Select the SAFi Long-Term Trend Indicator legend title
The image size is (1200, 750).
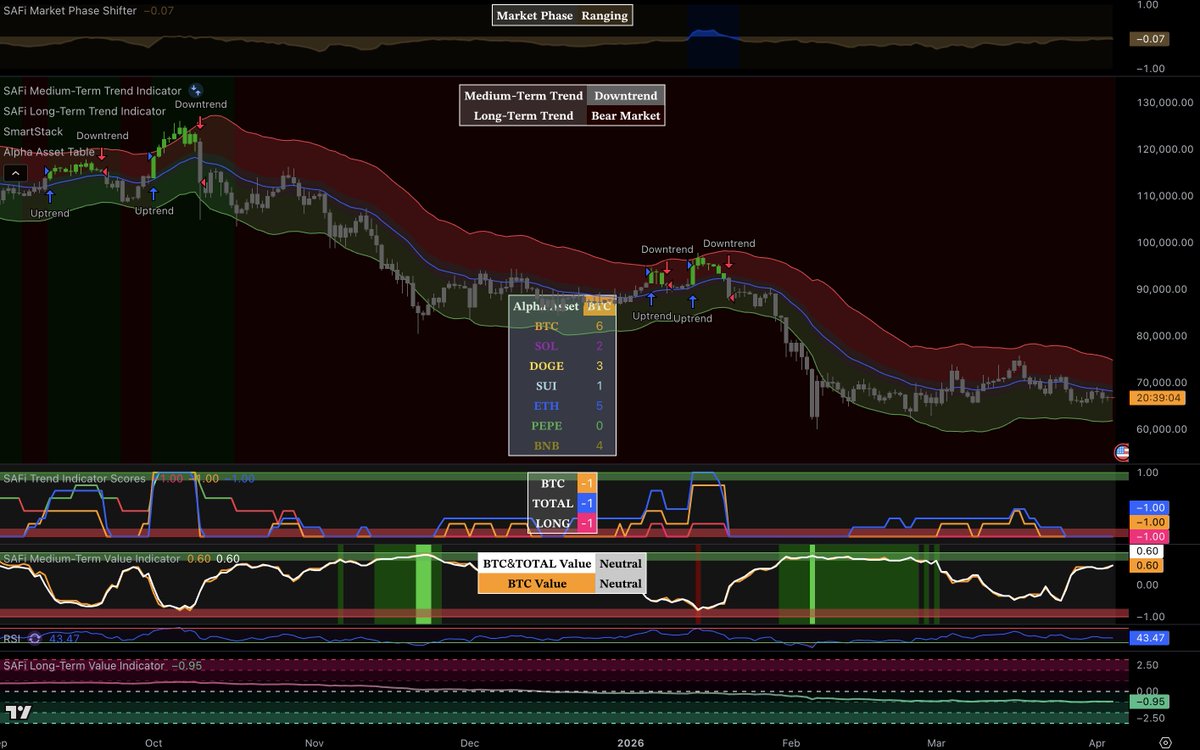(x=85, y=111)
